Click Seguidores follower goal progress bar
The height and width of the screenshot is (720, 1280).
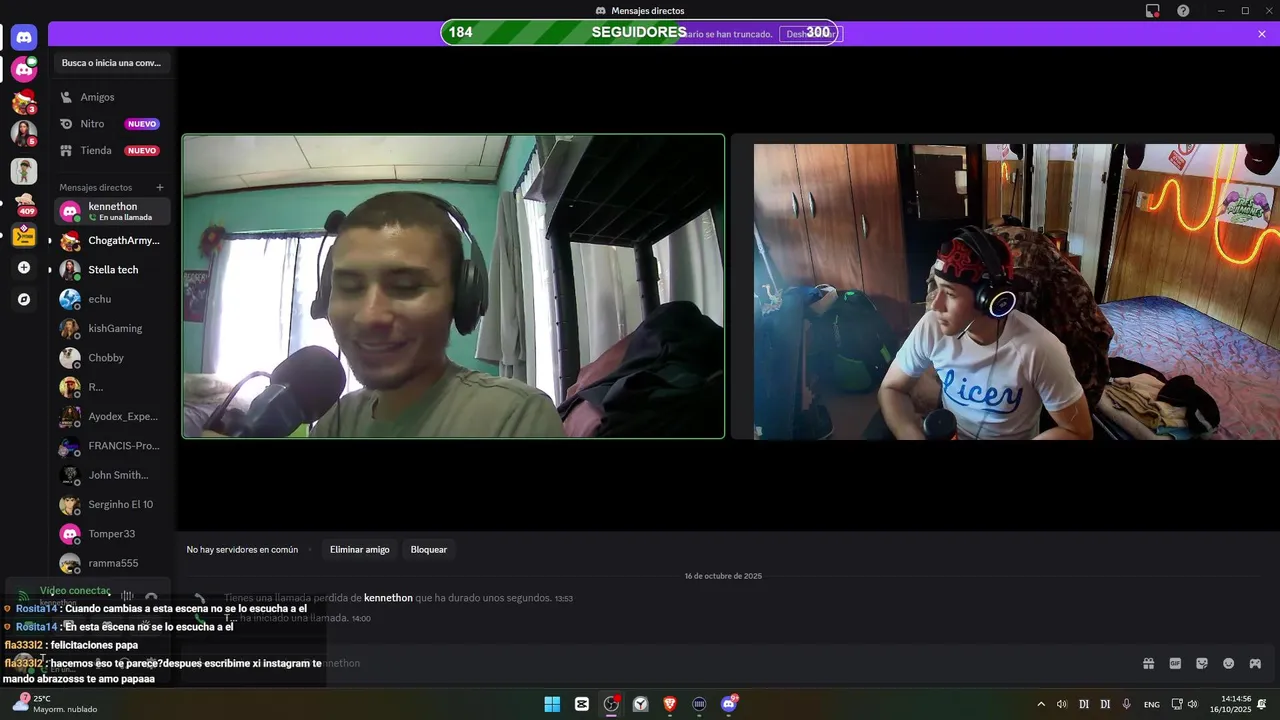click(639, 32)
